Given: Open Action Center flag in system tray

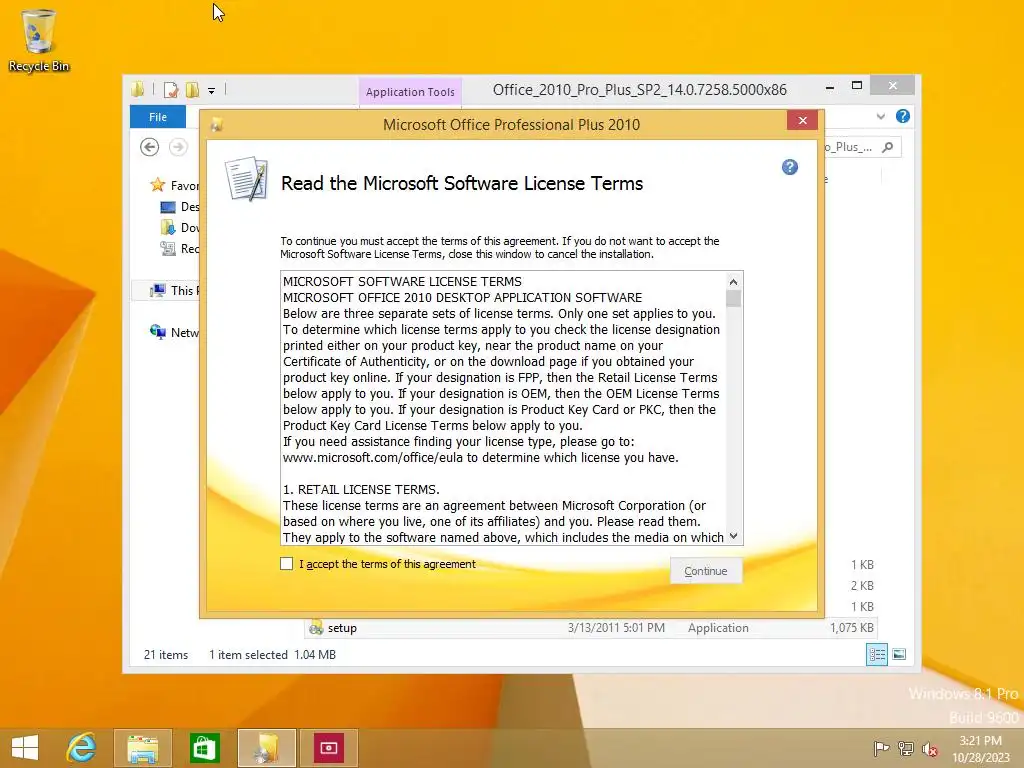Looking at the screenshot, I should [881, 748].
